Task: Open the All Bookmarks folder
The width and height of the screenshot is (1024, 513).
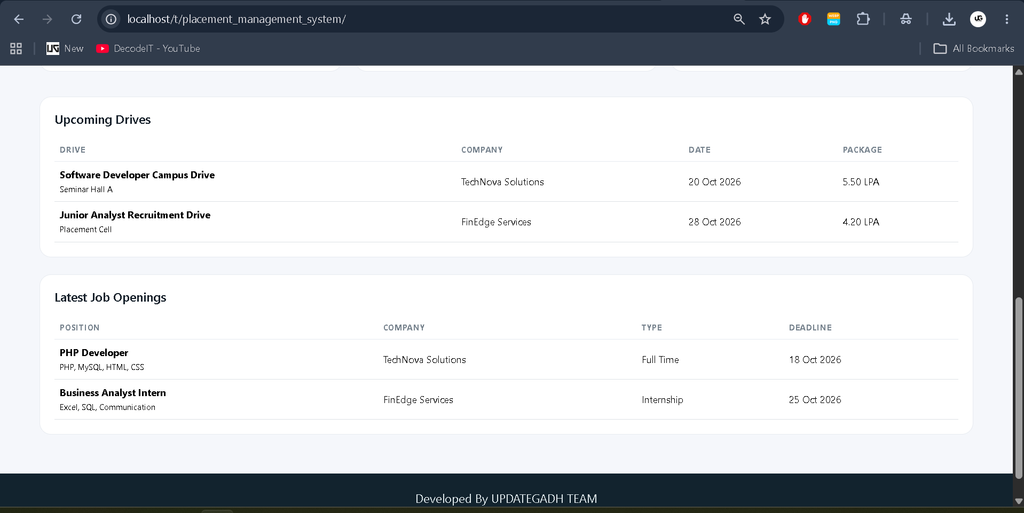Action: 973,48
